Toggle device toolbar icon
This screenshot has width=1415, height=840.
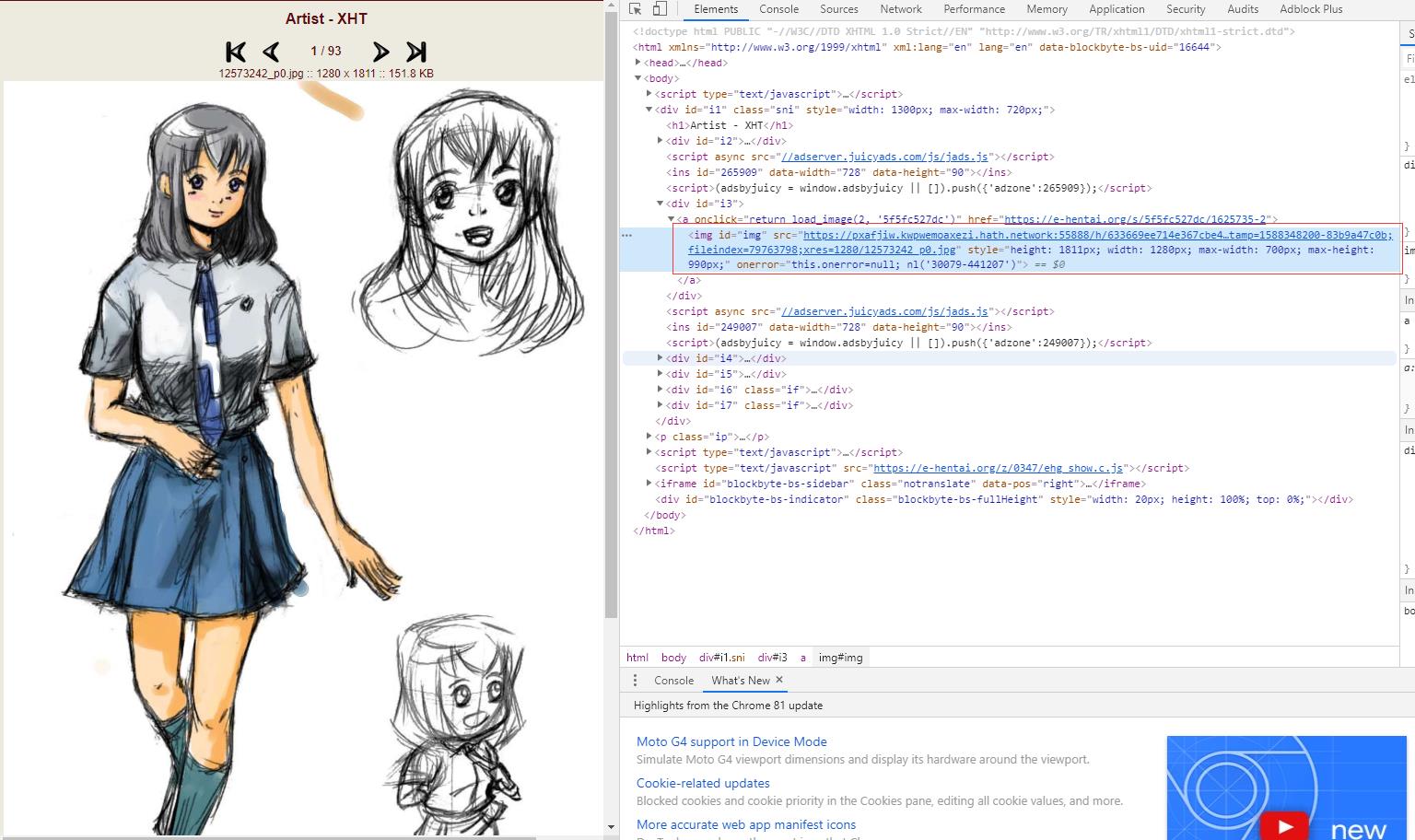tap(660, 9)
